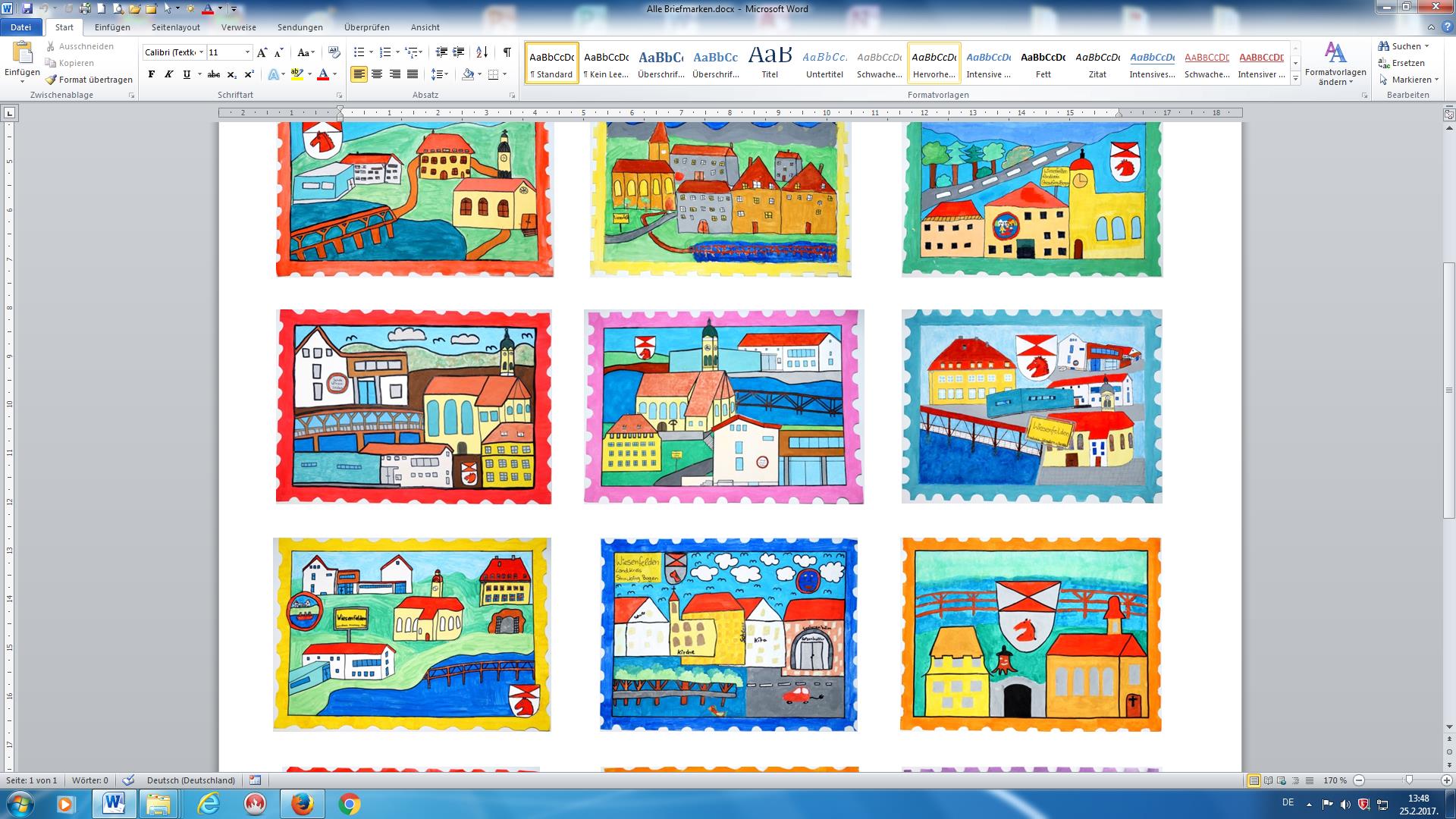Toggle superscript formatting
Image resolution: width=1456 pixels, height=819 pixels.
[249, 74]
